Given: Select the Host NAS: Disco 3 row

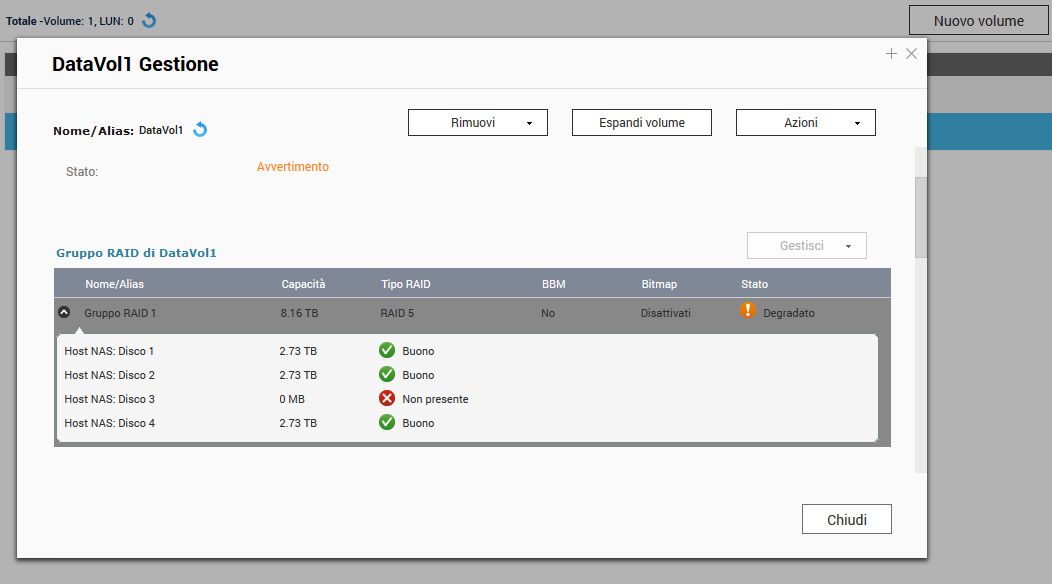Looking at the screenshot, I should pyautogui.click(x=110, y=399).
